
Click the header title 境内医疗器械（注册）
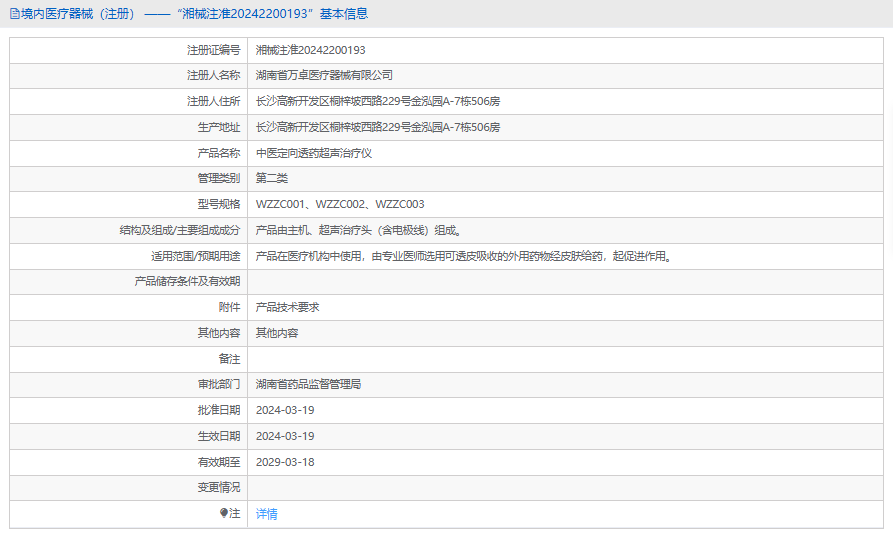(81, 14)
